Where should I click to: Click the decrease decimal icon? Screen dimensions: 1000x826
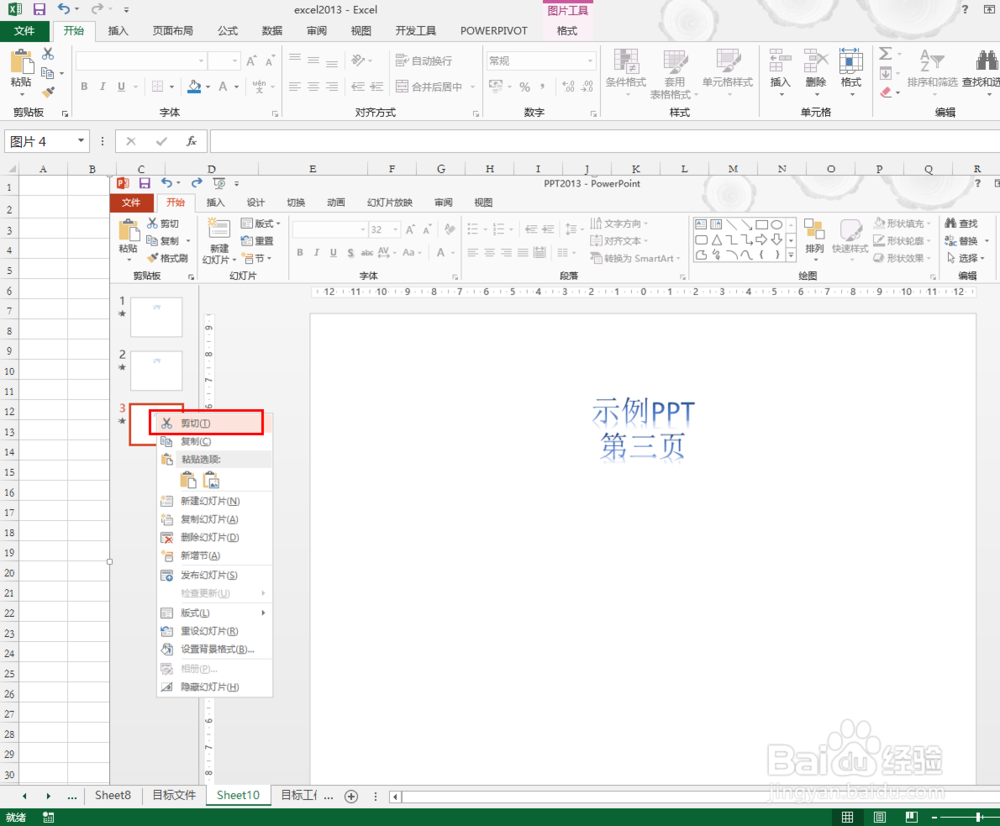coord(587,86)
